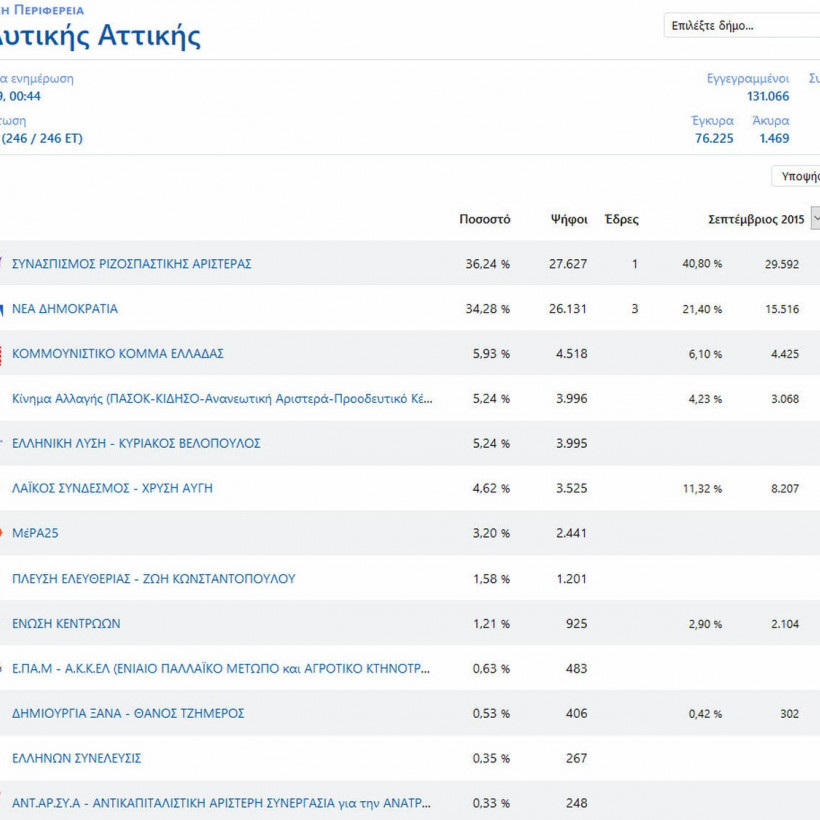The height and width of the screenshot is (820, 820).
Task: Select ΔΗΜΙΟΥΡΓΙΑ ΞΑΝΑ - ΘΑΝΟΣ ΤΖΗΜΕΡΟΣ link
Action: click(128, 713)
